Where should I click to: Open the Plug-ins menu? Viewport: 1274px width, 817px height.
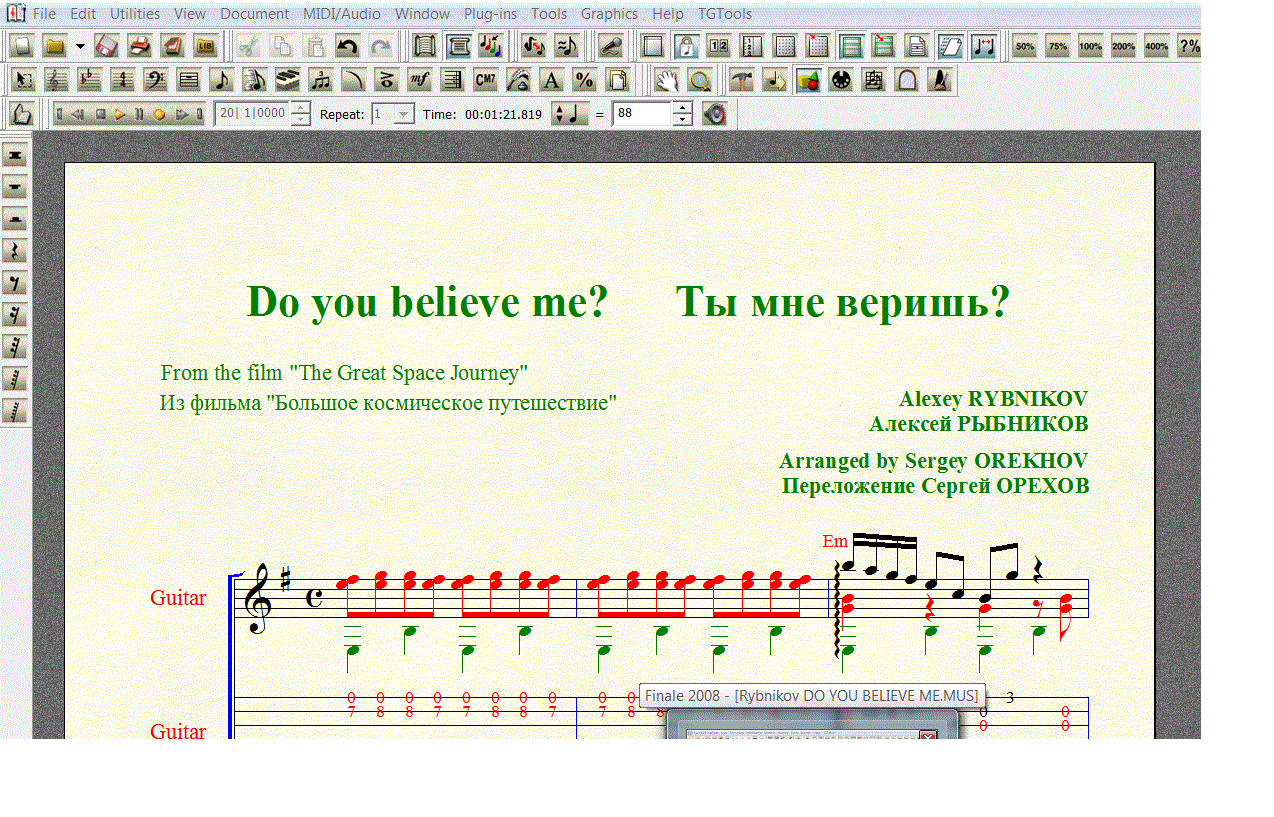(x=490, y=14)
